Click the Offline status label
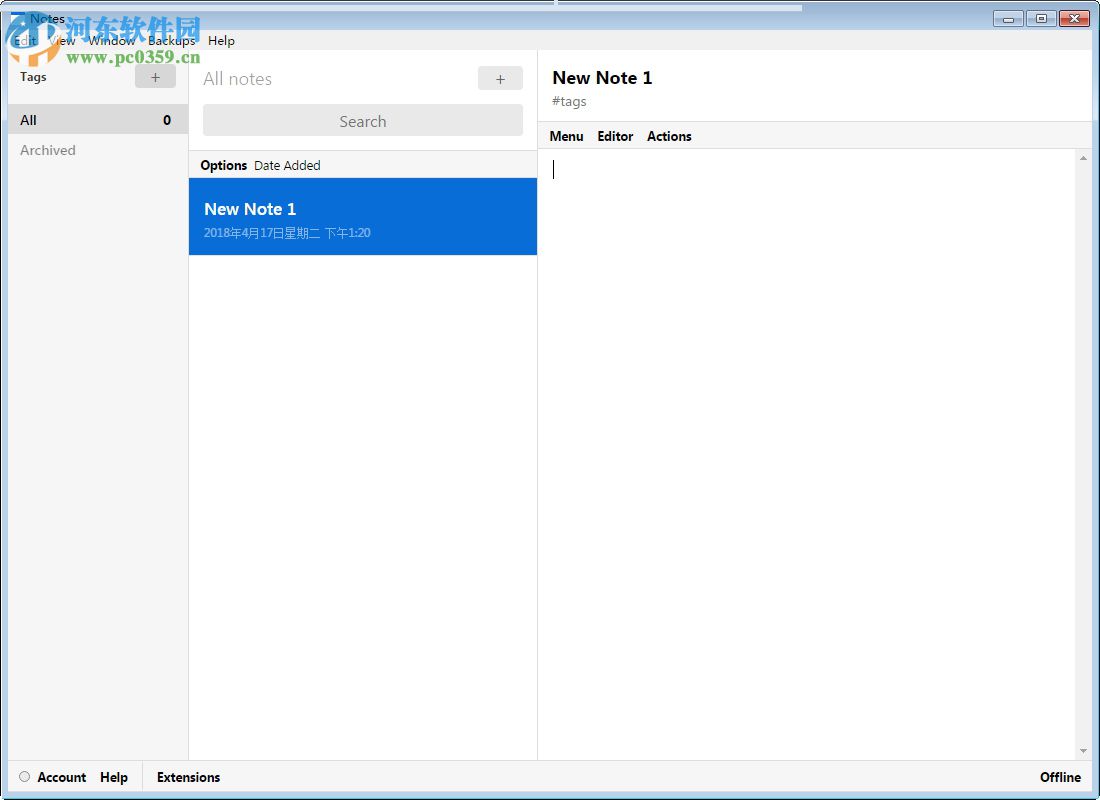The width and height of the screenshot is (1100, 800). [x=1060, y=777]
